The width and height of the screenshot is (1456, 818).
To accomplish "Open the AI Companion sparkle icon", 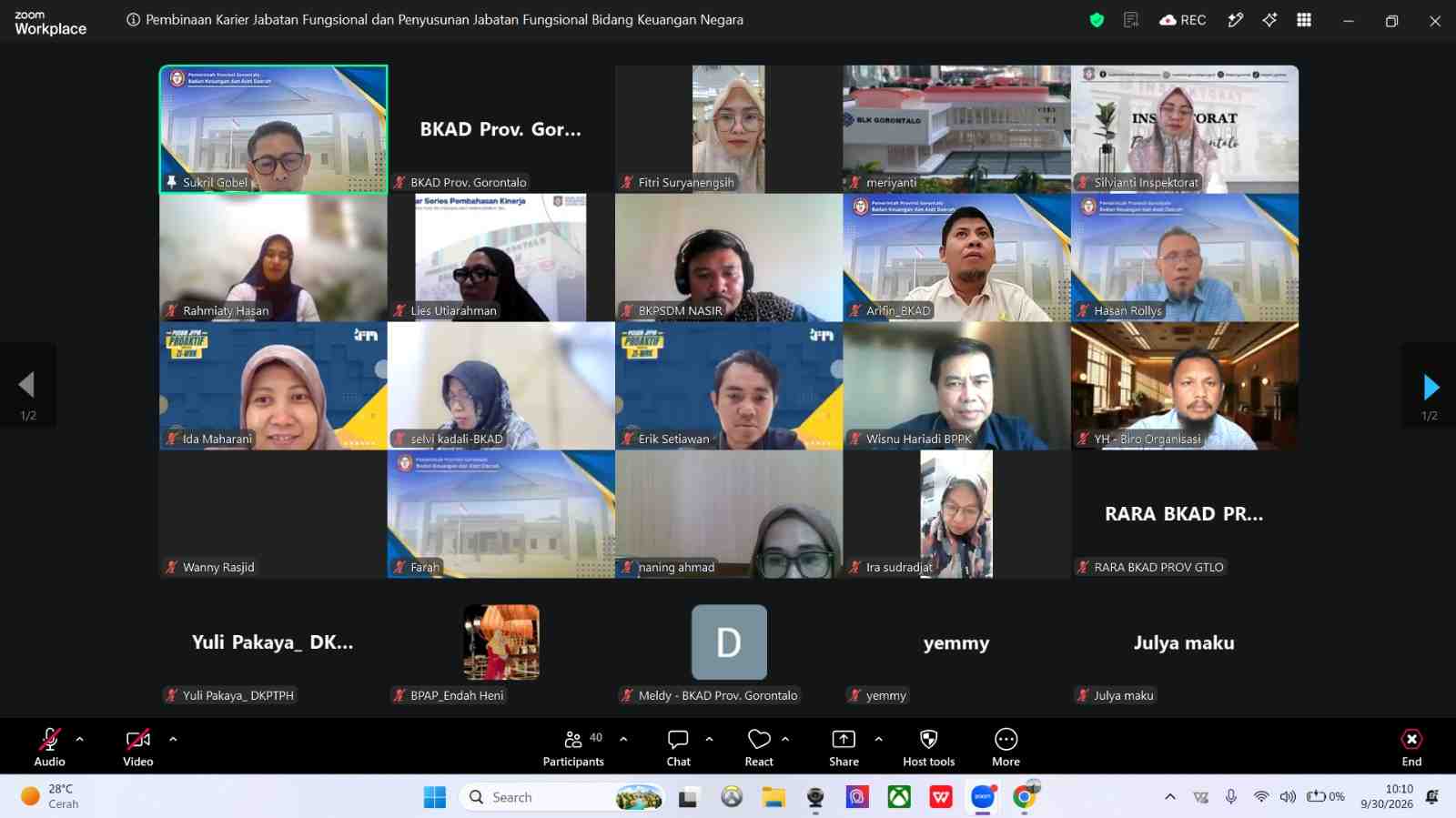I will point(1269,20).
